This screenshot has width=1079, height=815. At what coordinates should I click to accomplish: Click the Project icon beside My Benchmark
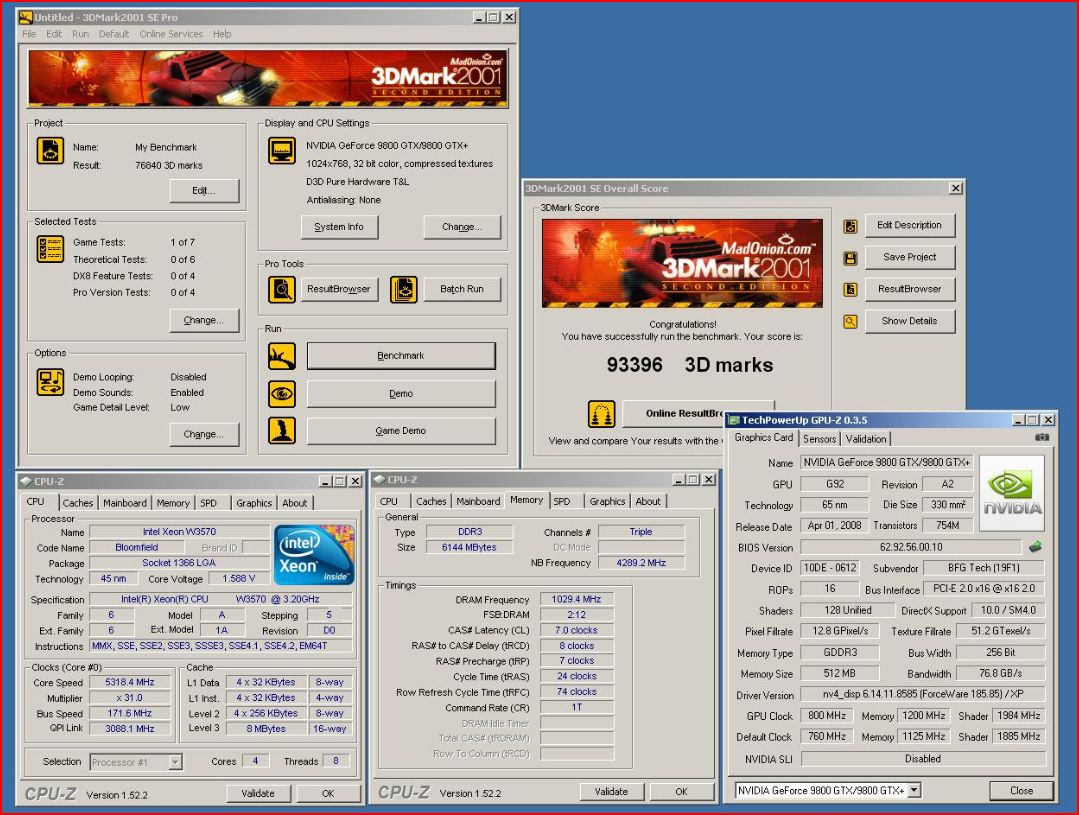click(50, 151)
